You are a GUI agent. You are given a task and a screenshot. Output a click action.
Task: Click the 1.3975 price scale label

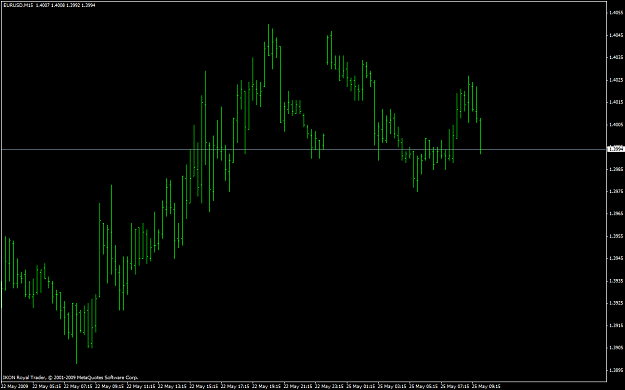click(616, 192)
